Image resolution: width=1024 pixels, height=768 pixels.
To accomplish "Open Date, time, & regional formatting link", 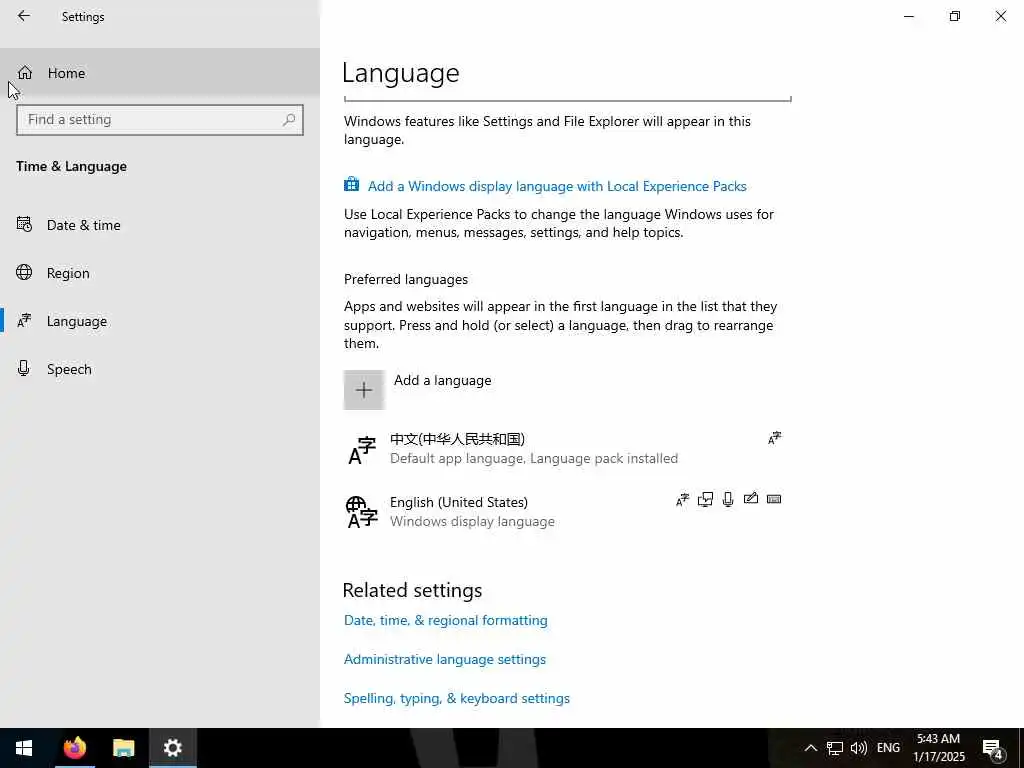I will [x=445, y=620].
